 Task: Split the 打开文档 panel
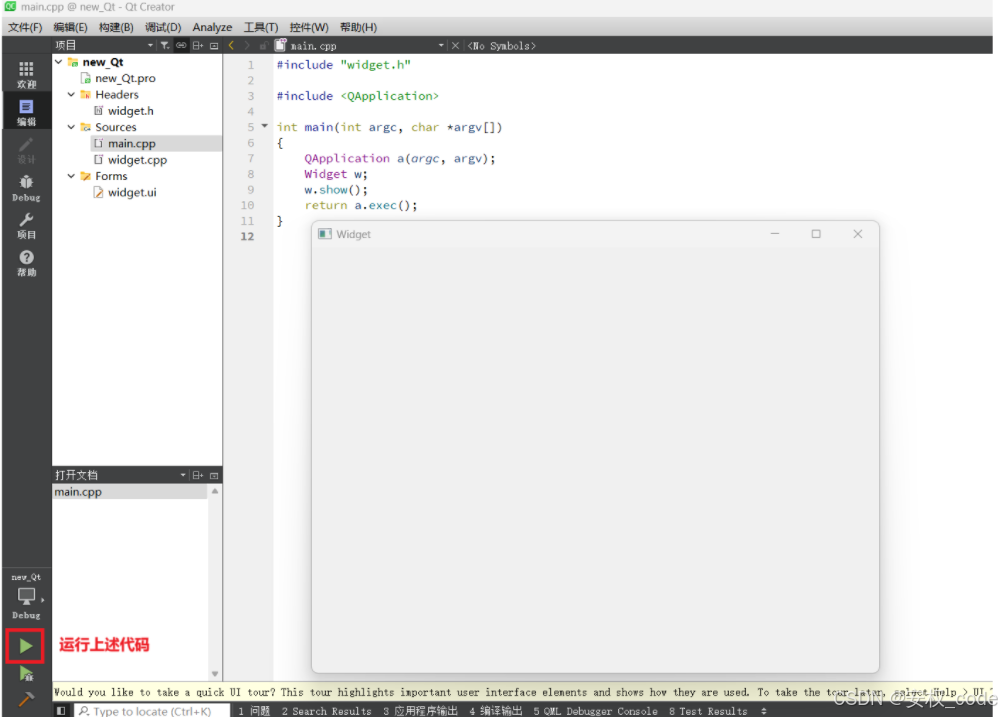pyautogui.click(x=198, y=475)
